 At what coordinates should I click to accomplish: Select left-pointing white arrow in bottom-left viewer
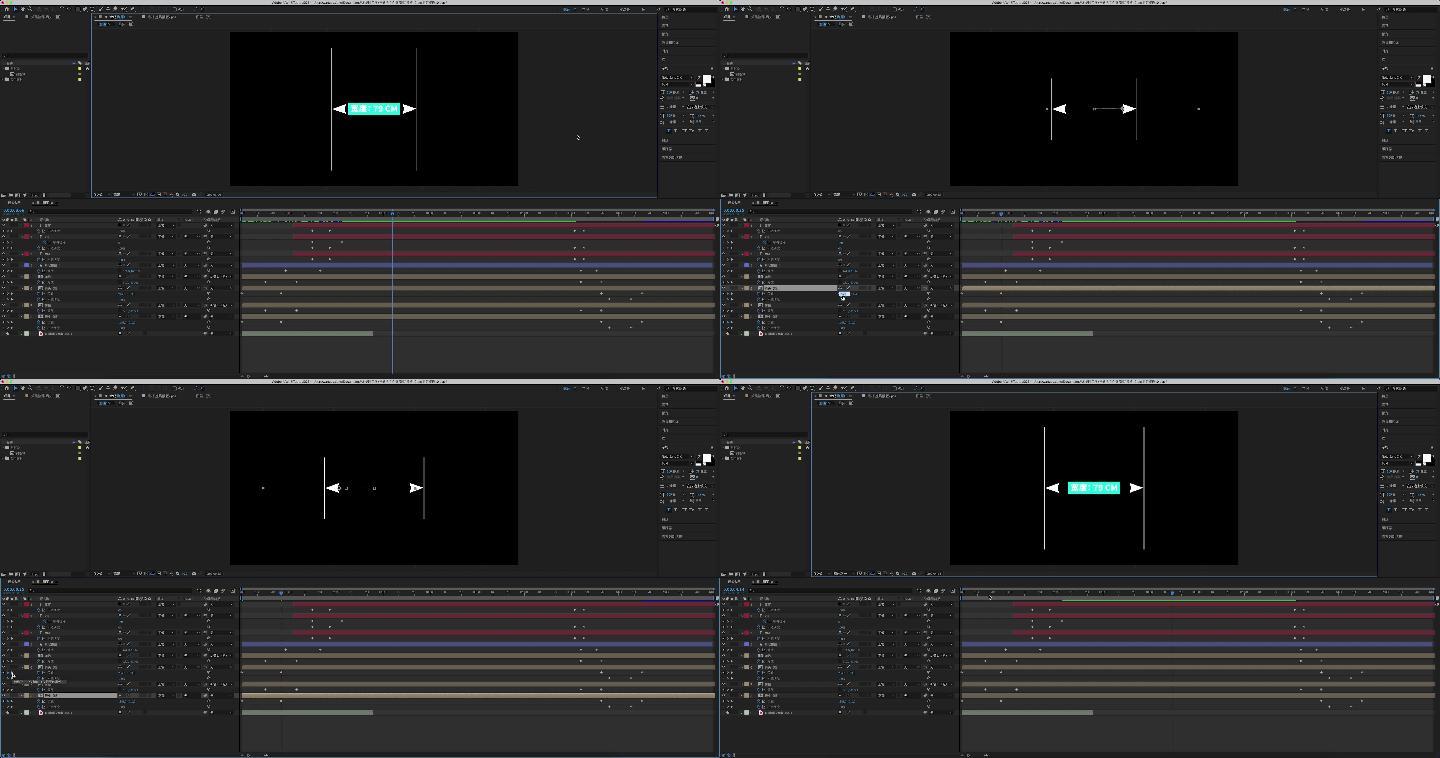pyautogui.click(x=332, y=488)
